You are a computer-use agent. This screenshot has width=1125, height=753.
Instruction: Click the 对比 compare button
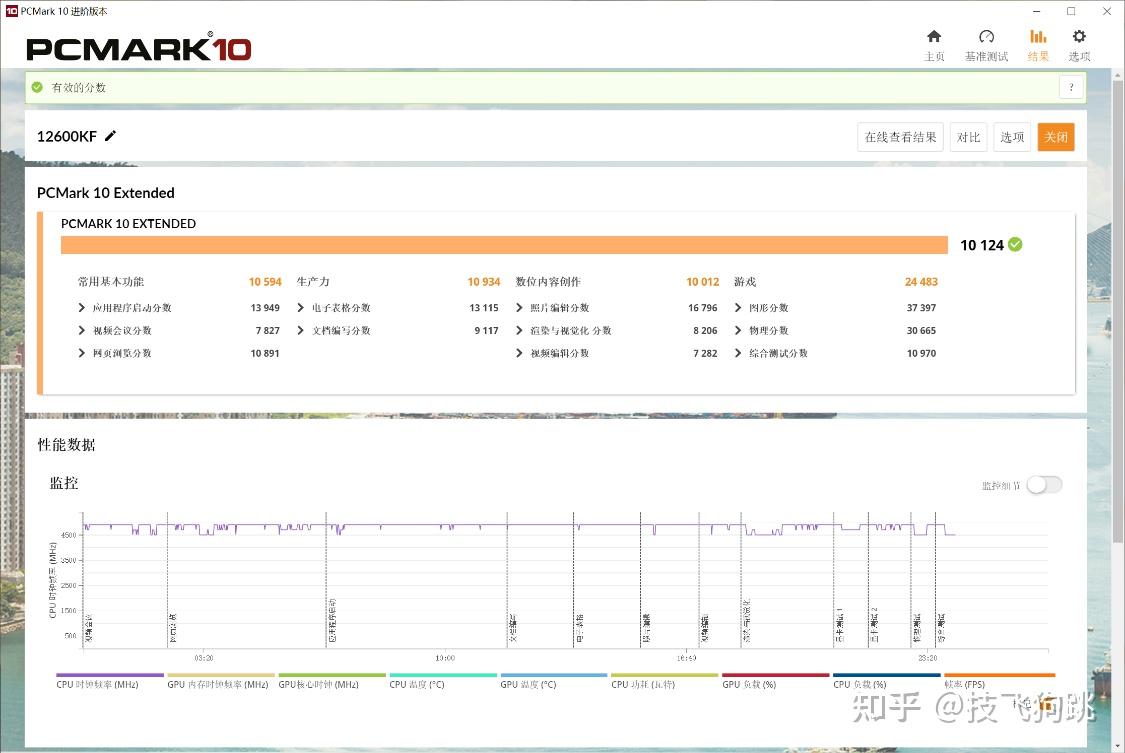[969, 137]
